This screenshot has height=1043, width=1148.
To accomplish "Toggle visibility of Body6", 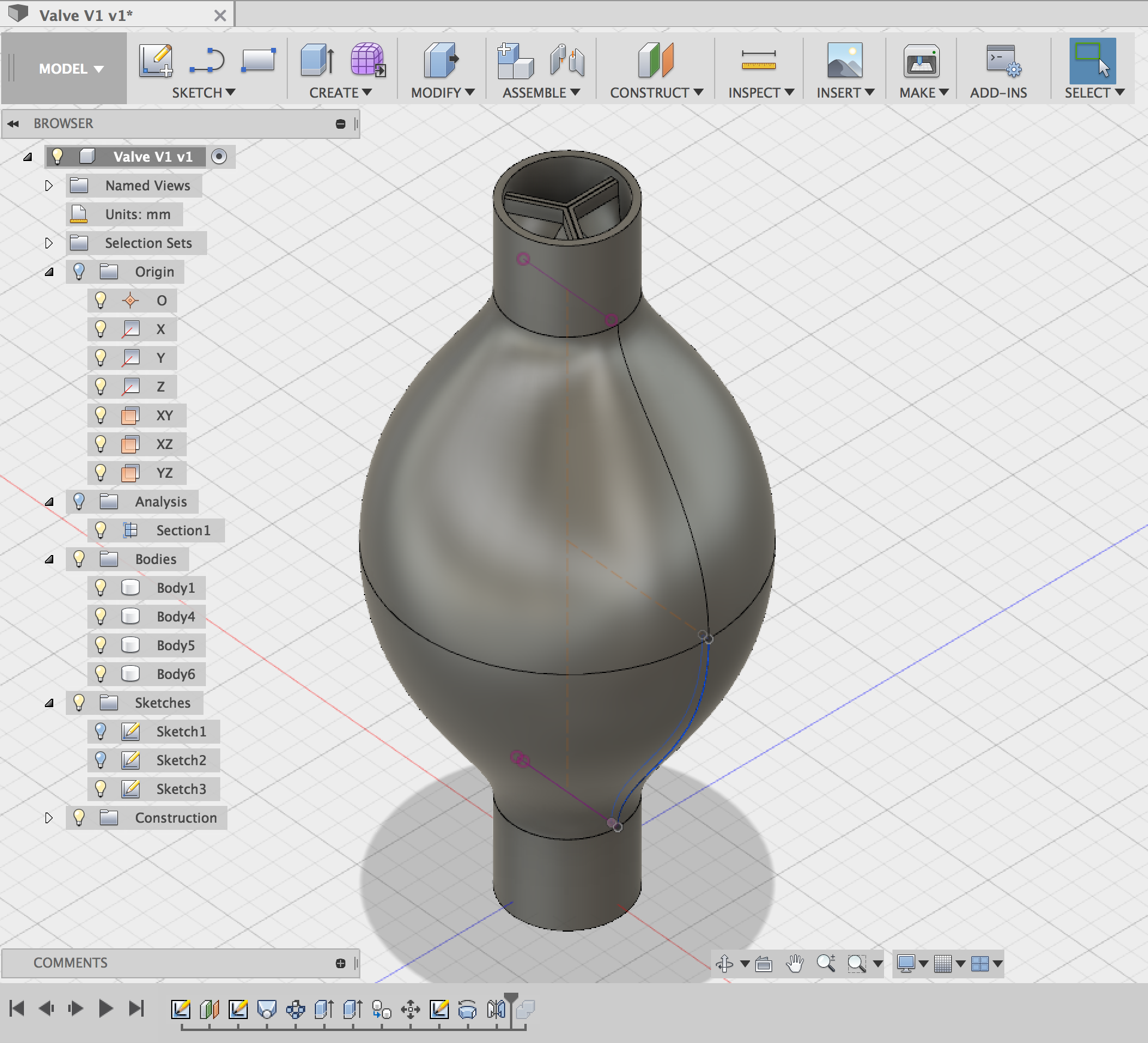I will point(101,674).
